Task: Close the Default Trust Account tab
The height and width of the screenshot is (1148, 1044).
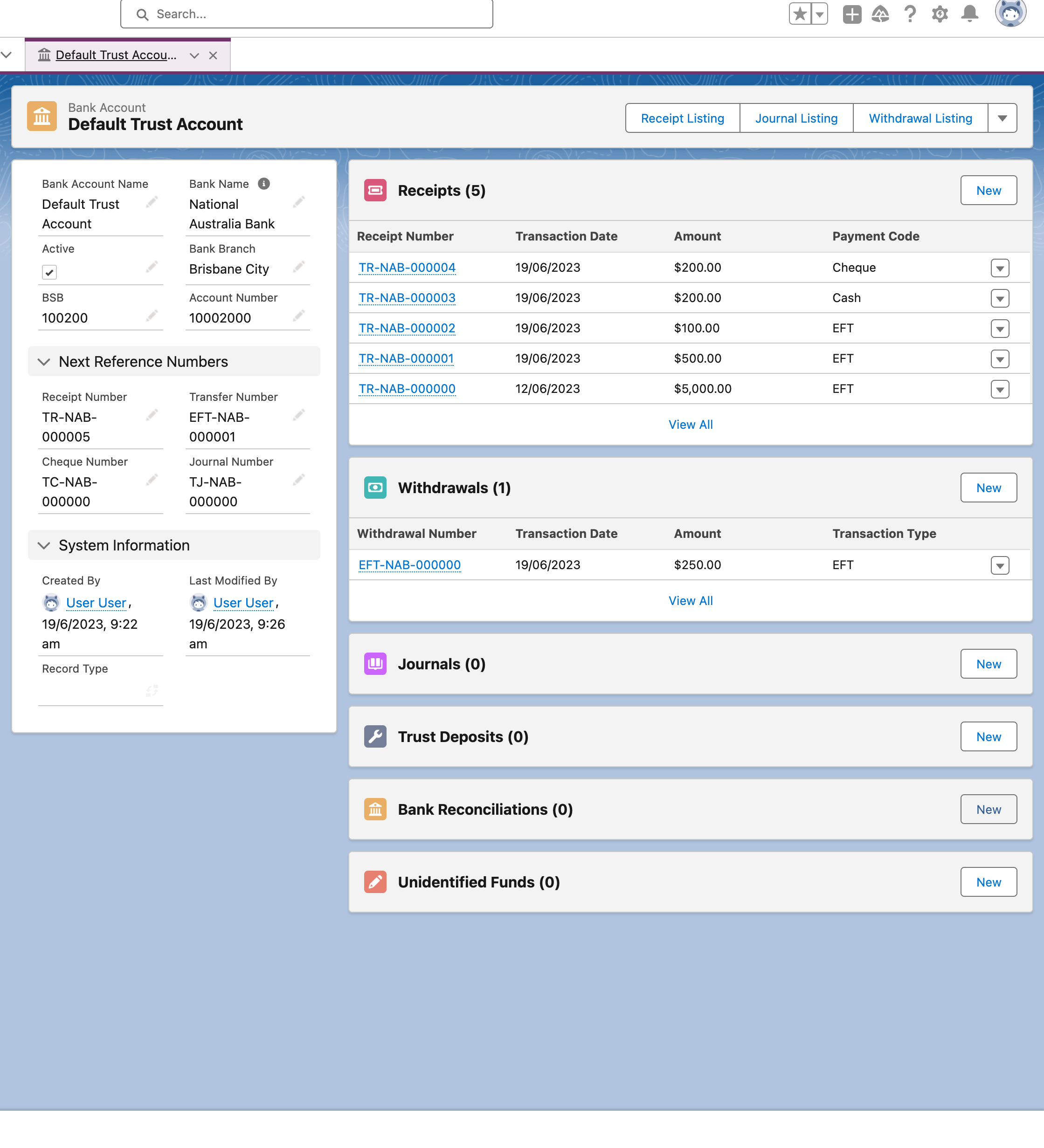Action: tap(213, 55)
